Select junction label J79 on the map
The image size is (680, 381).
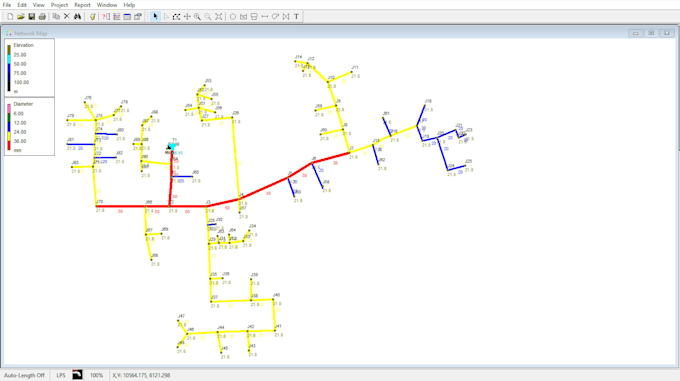coord(70,116)
